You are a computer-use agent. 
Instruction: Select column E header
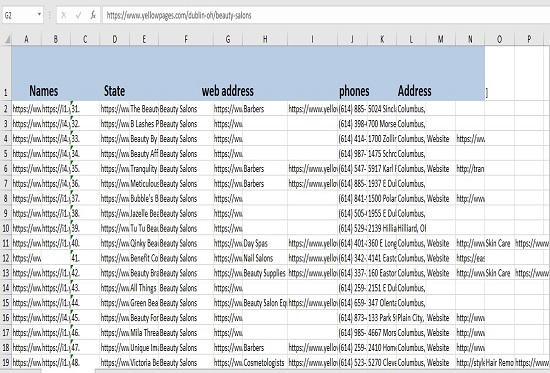pyautogui.click(x=144, y=39)
